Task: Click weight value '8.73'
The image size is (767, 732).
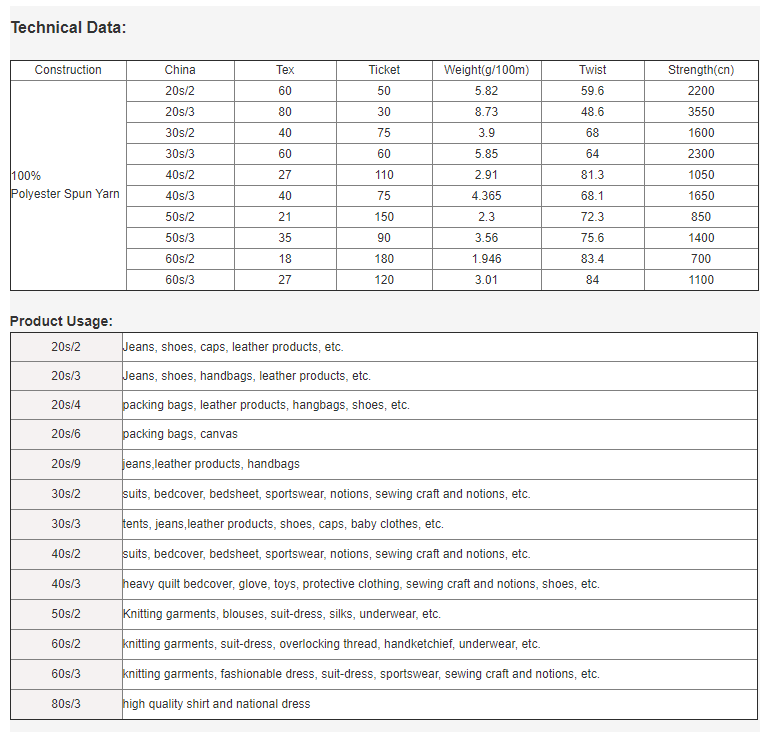Action: pyautogui.click(x=486, y=112)
